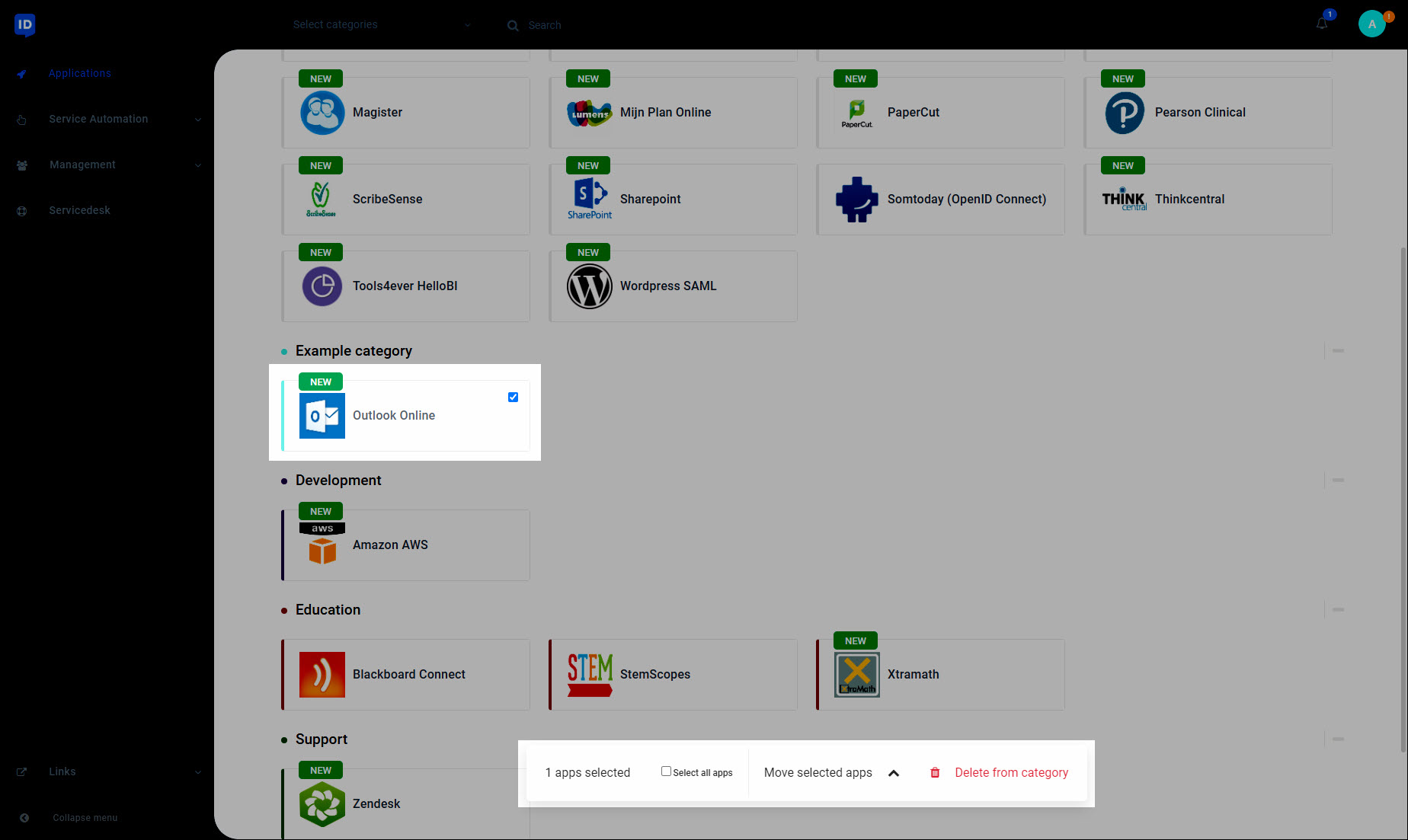Select the Tools4ever HelloBI icon
This screenshot has height=840, width=1408.
pyautogui.click(x=322, y=286)
